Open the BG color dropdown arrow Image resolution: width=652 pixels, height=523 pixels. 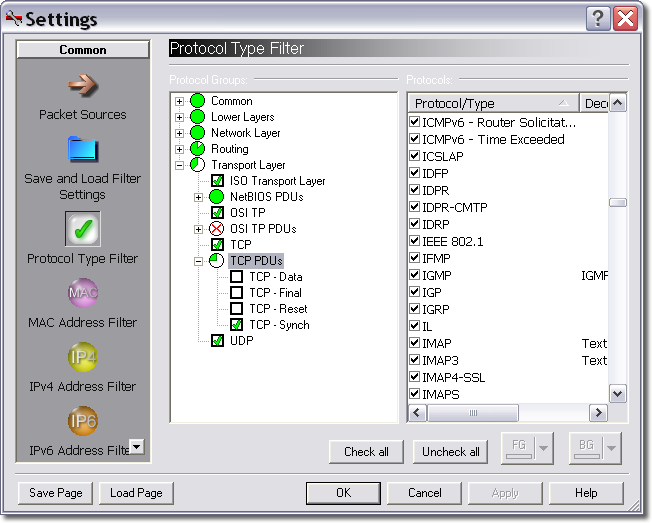(x=612, y=448)
